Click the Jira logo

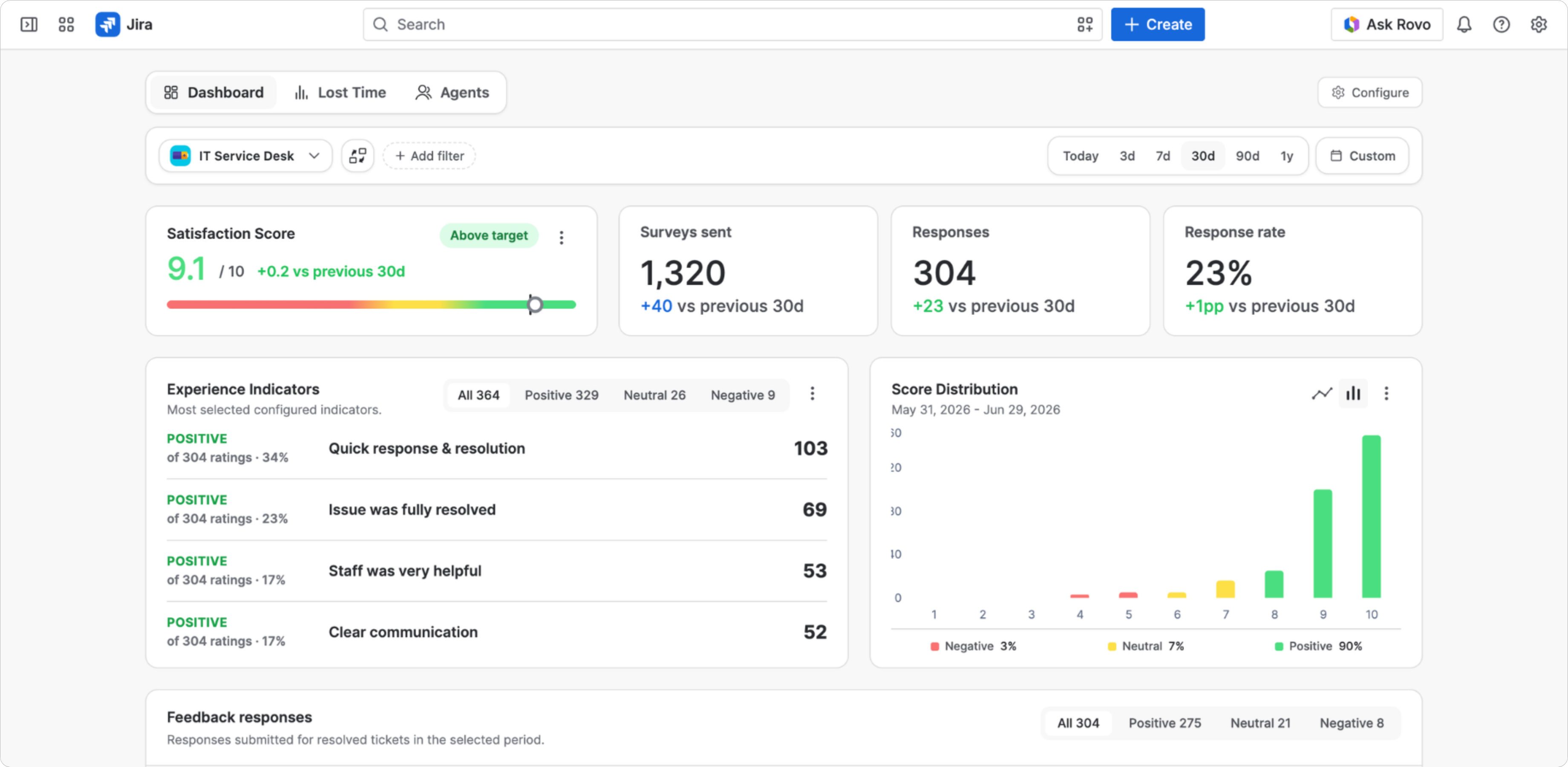click(x=124, y=24)
